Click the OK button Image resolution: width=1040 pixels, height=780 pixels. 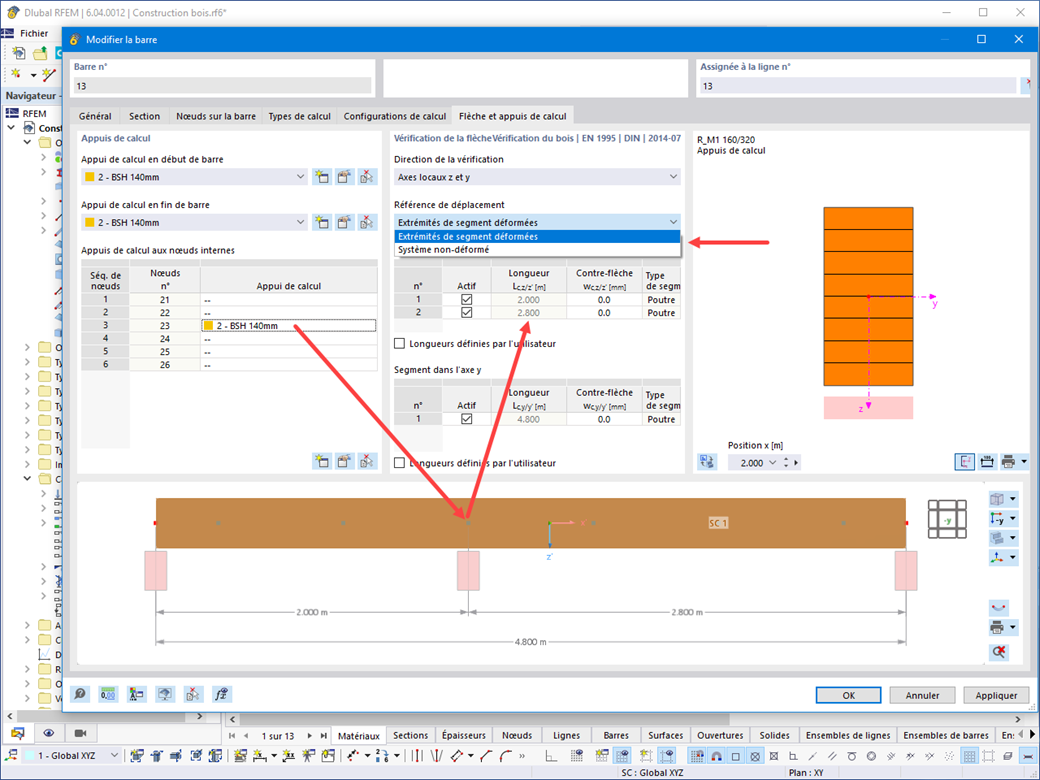pos(848,695)
